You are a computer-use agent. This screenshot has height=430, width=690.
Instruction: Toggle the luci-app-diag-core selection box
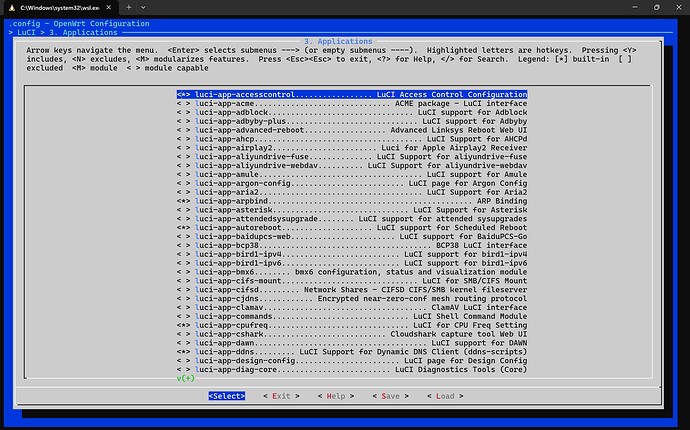pyautogui.click(x=184, y=370)
